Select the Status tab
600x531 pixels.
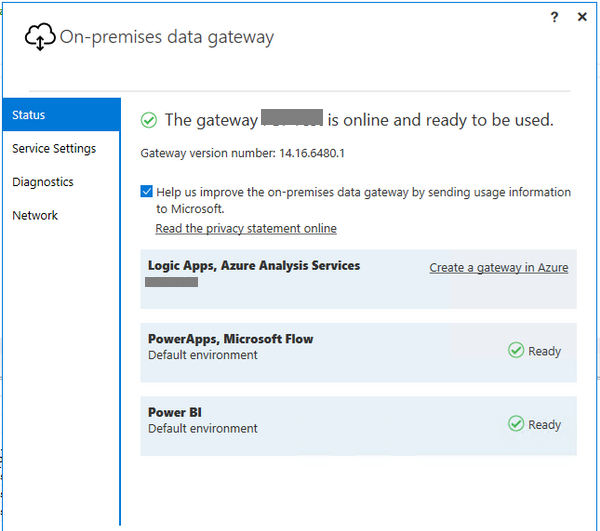[62, 115]
